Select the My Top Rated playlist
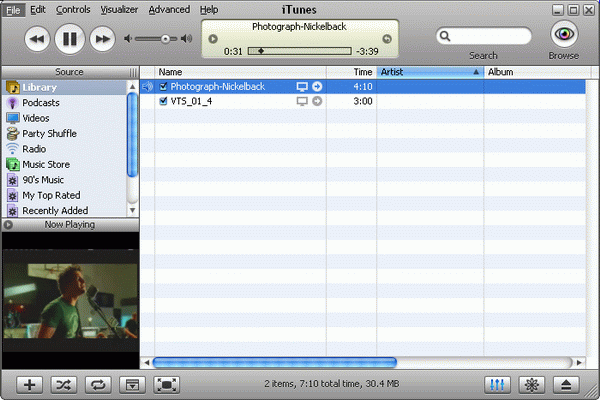 64,195
